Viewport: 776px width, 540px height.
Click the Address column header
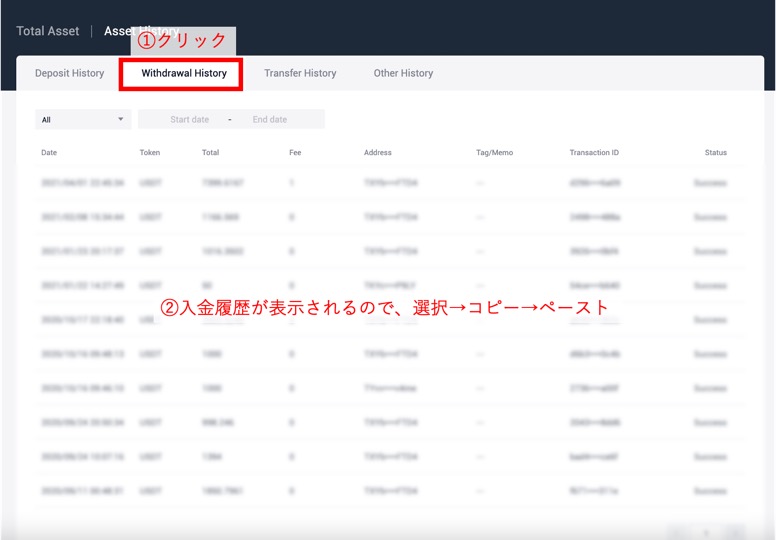(378, 152)
